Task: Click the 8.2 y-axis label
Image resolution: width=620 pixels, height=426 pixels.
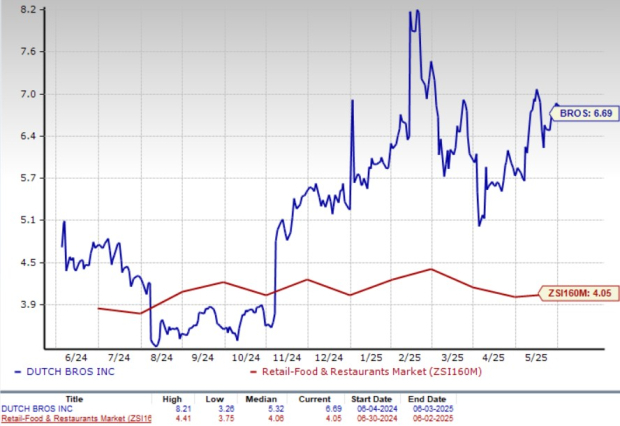Action: (28, 9)
